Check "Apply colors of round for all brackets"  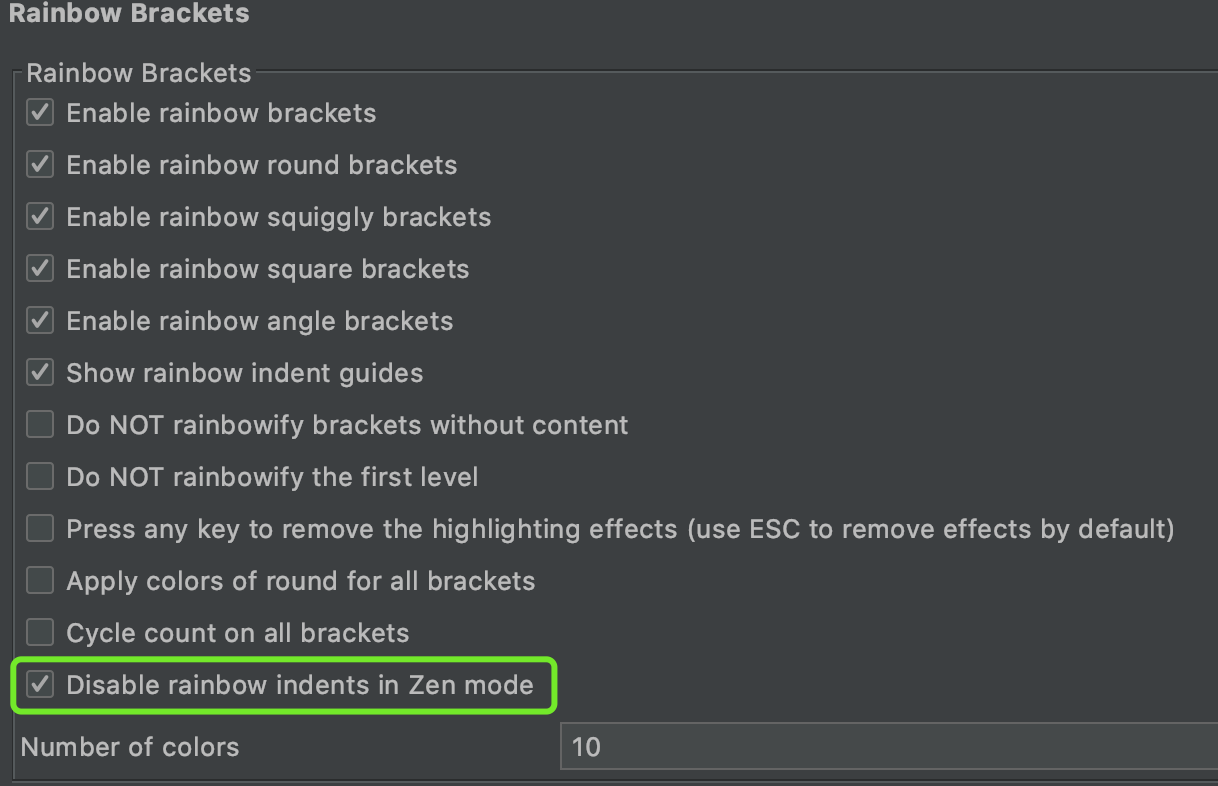(x=39, y=580)
